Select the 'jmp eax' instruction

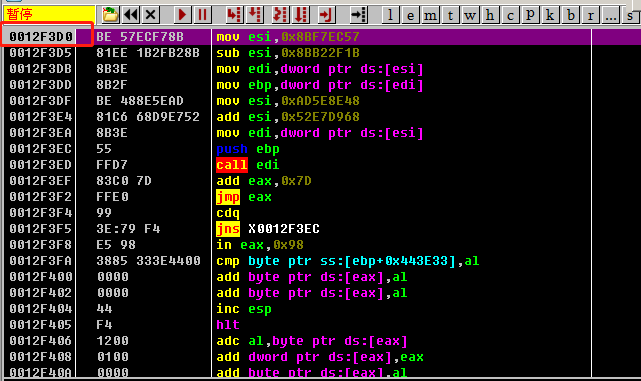click(244, 197)
